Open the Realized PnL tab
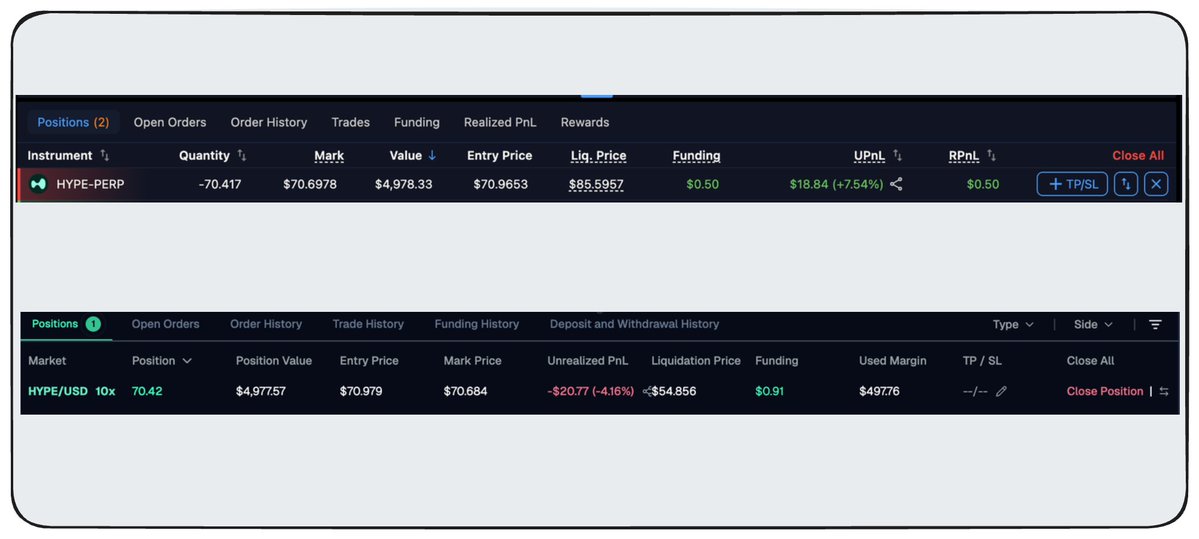The image size is (1199, 539). tap(500, 122)
